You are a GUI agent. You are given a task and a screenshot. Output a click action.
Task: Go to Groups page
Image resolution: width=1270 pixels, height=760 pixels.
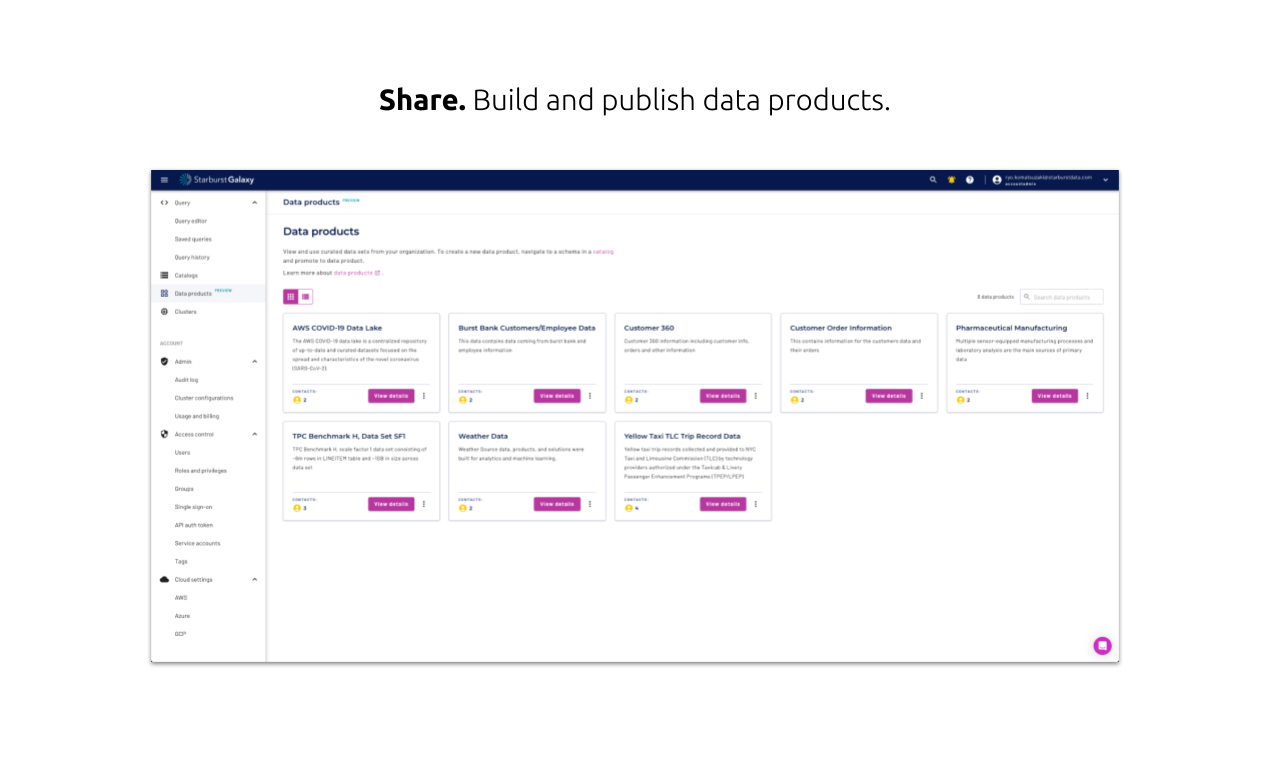pyautogui.click(x=184, y=489)
